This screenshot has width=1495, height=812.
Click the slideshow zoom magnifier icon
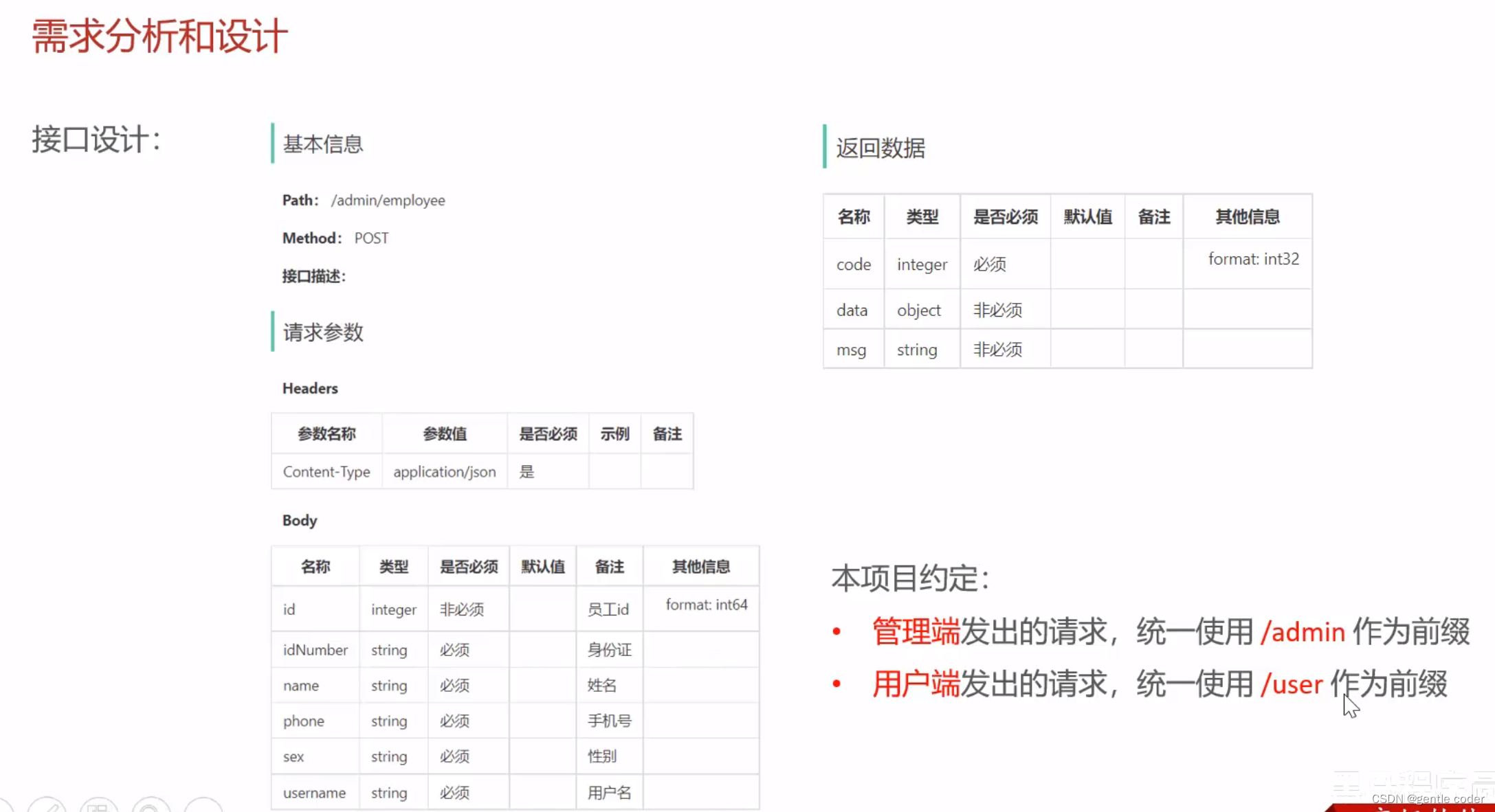(151, 807)
